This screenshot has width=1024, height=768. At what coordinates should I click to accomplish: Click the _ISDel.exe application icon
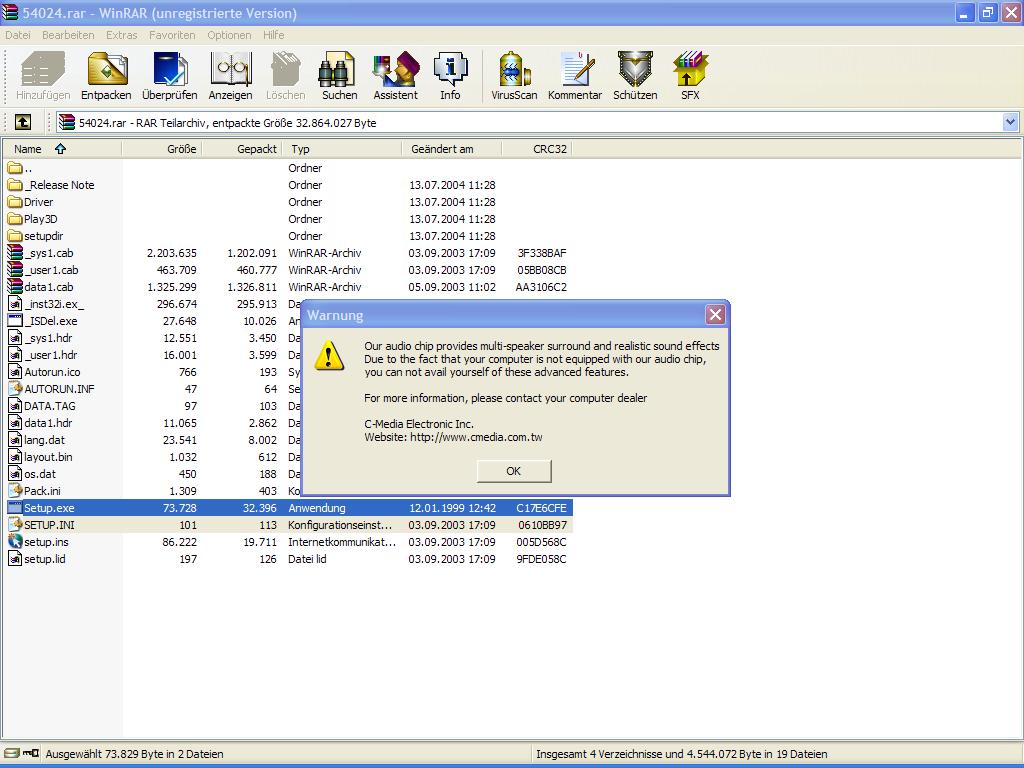[x=15, y=321]
